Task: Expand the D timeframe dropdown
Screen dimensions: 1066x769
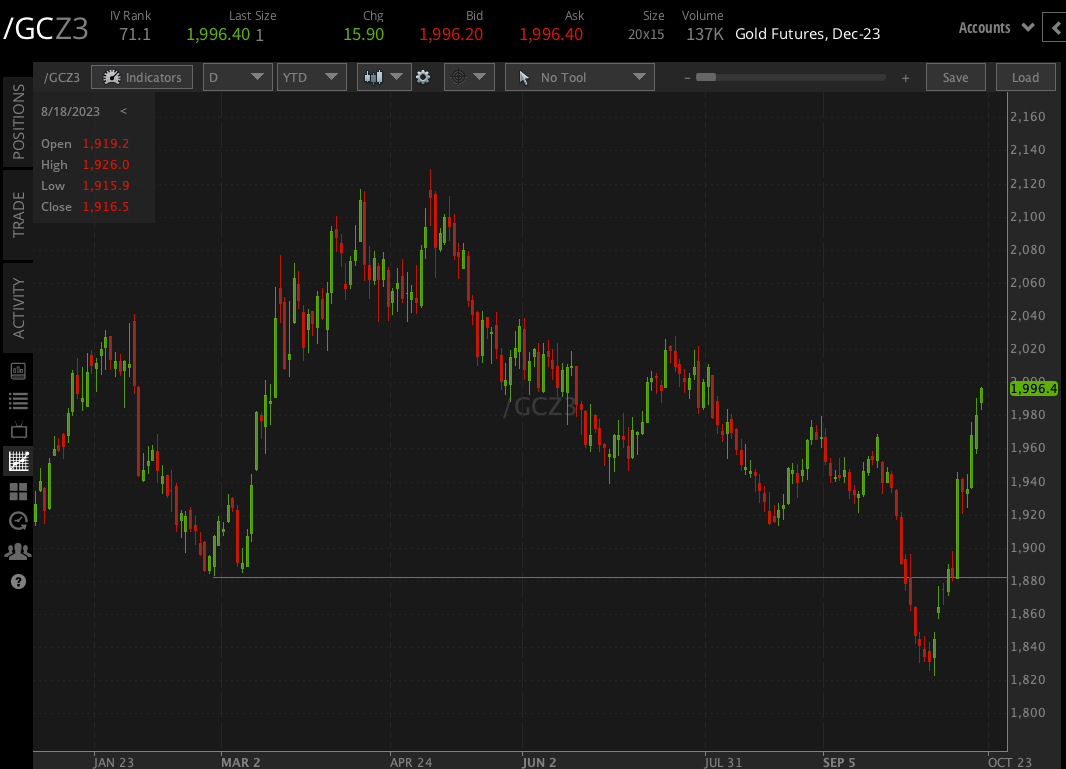Action: tap(237, 78)
